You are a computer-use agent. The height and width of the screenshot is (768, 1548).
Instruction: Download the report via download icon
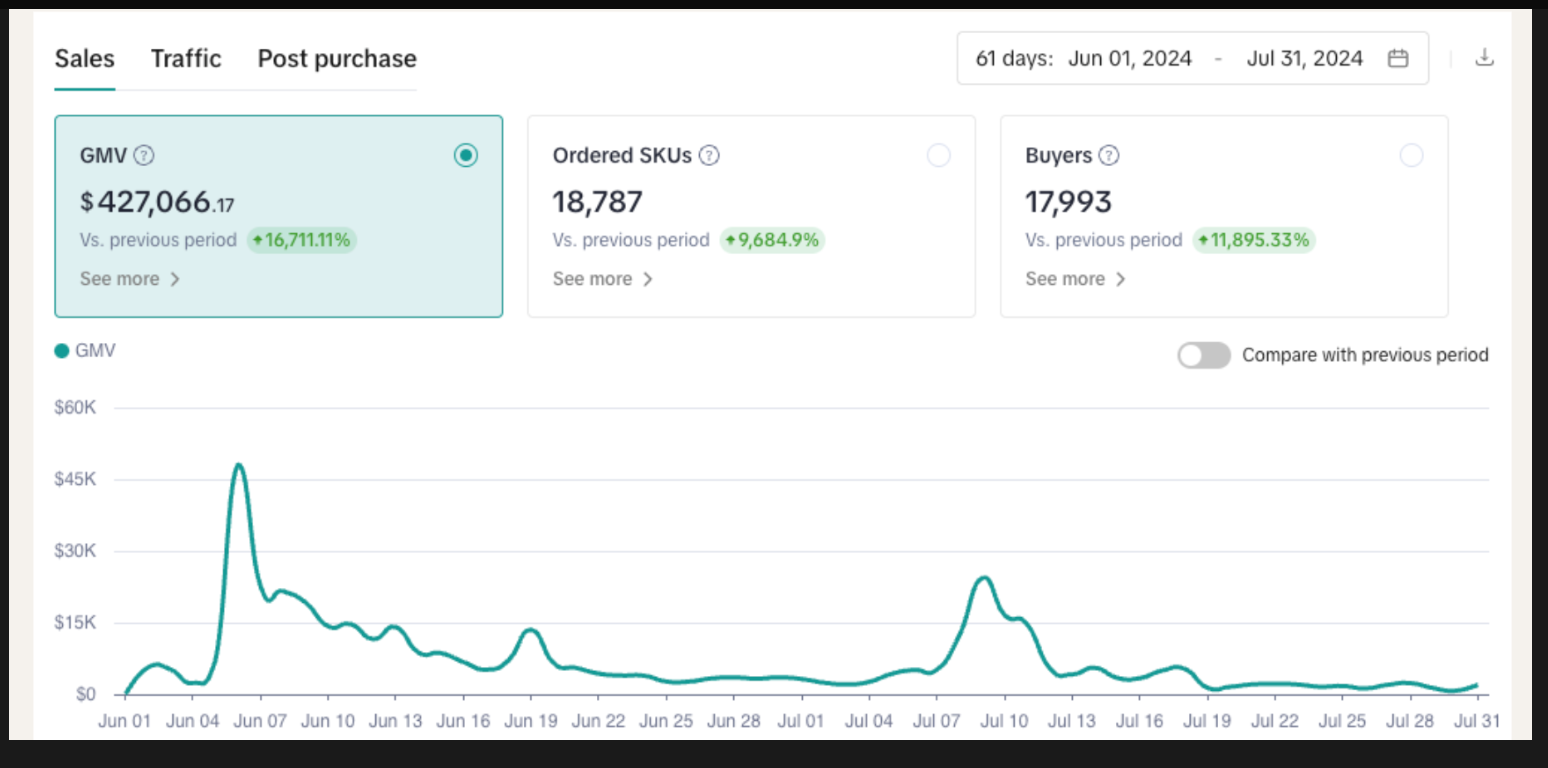[x=1485, y=58]
